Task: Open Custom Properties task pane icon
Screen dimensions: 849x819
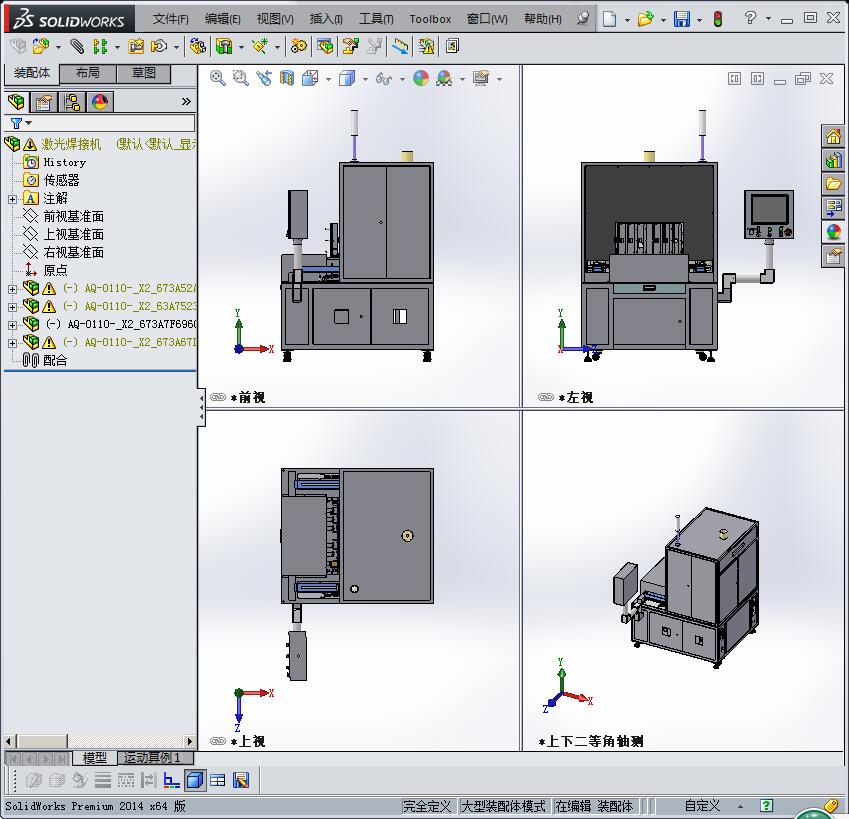Action: pyautogui.click(x=833, y=255)
